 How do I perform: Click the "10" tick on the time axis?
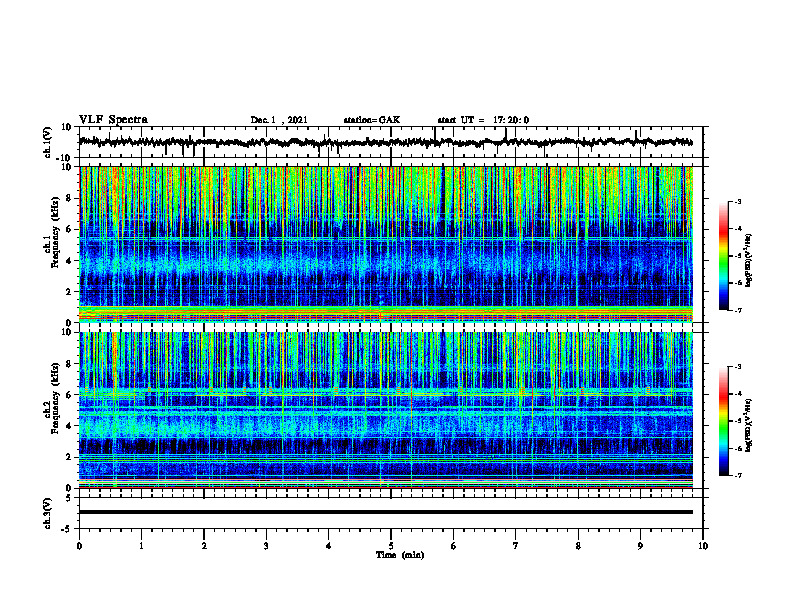pyautogui.click(x=703, y=546)
